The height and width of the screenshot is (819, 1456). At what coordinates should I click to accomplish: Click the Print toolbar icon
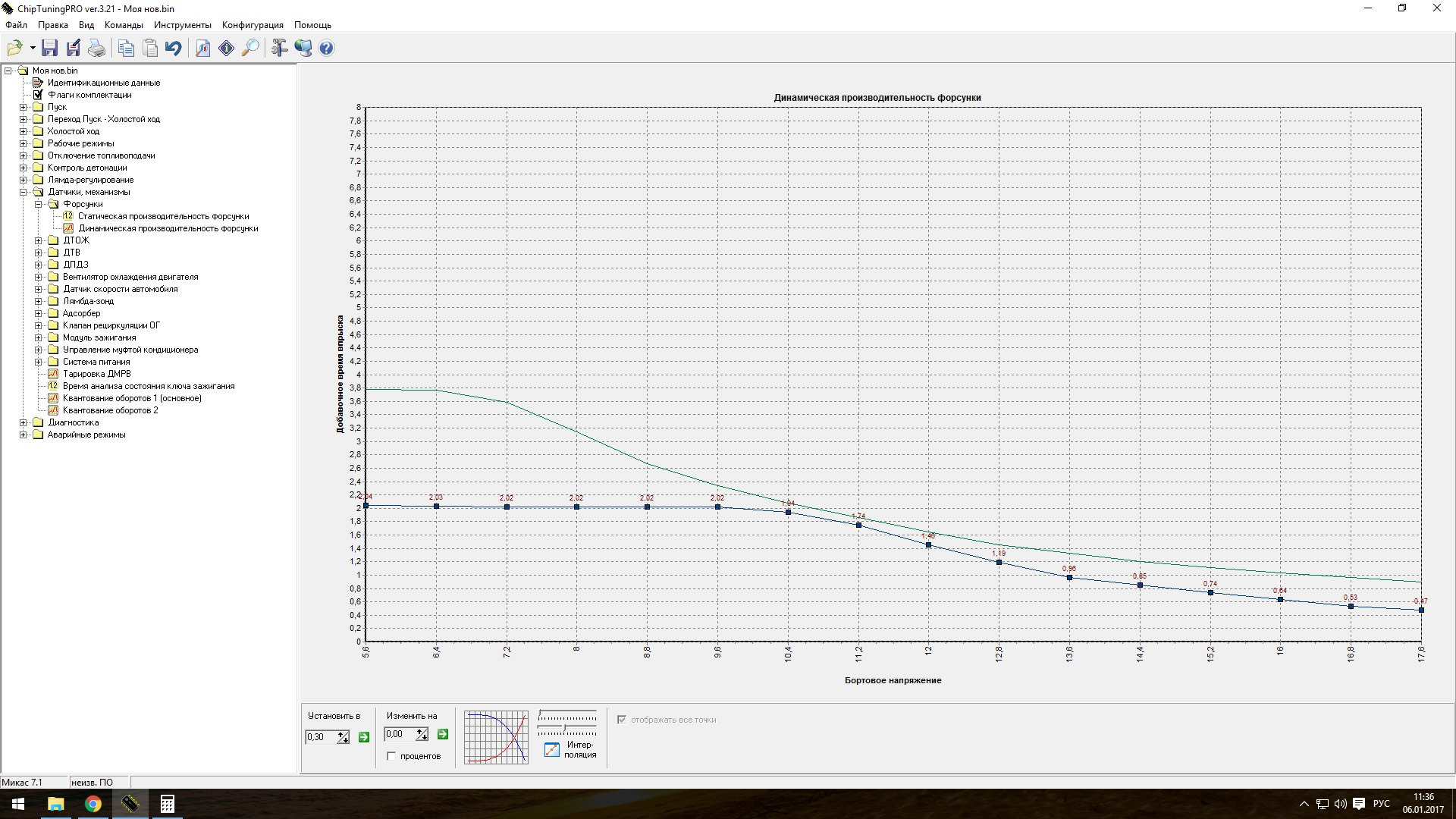[x=97, y=49]
